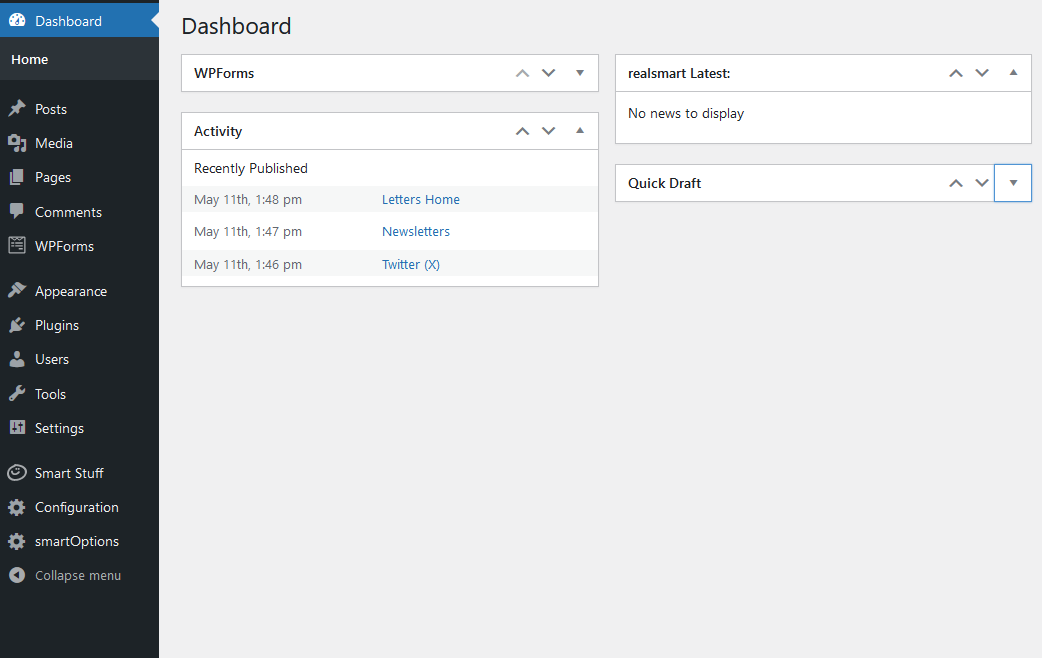This screenshot has height=658, width=1042.
Task: Move the Activity widget down
Action: click(x=548, y=131)
